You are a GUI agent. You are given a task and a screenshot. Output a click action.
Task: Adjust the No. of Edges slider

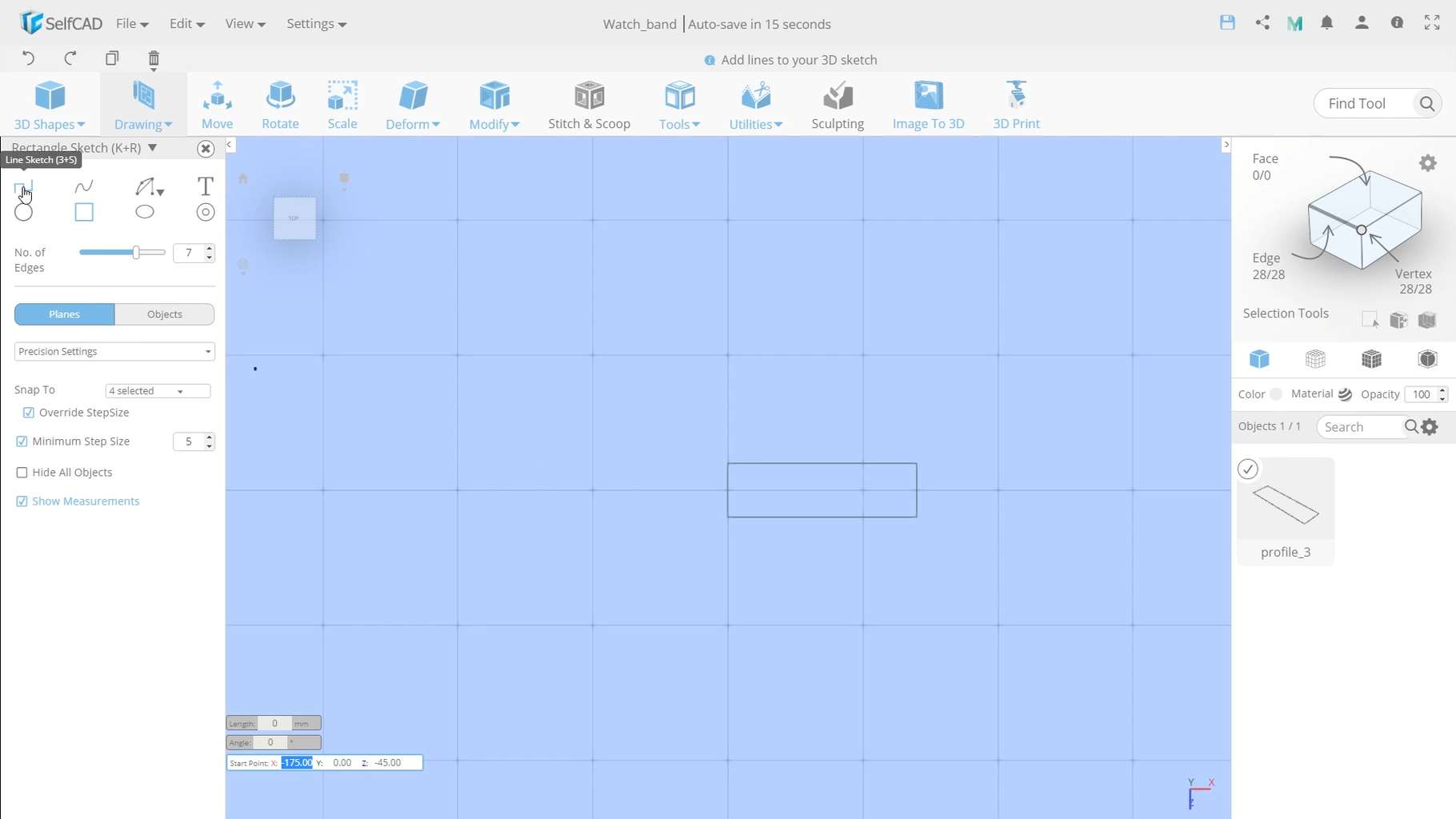[x=136, y=253]
